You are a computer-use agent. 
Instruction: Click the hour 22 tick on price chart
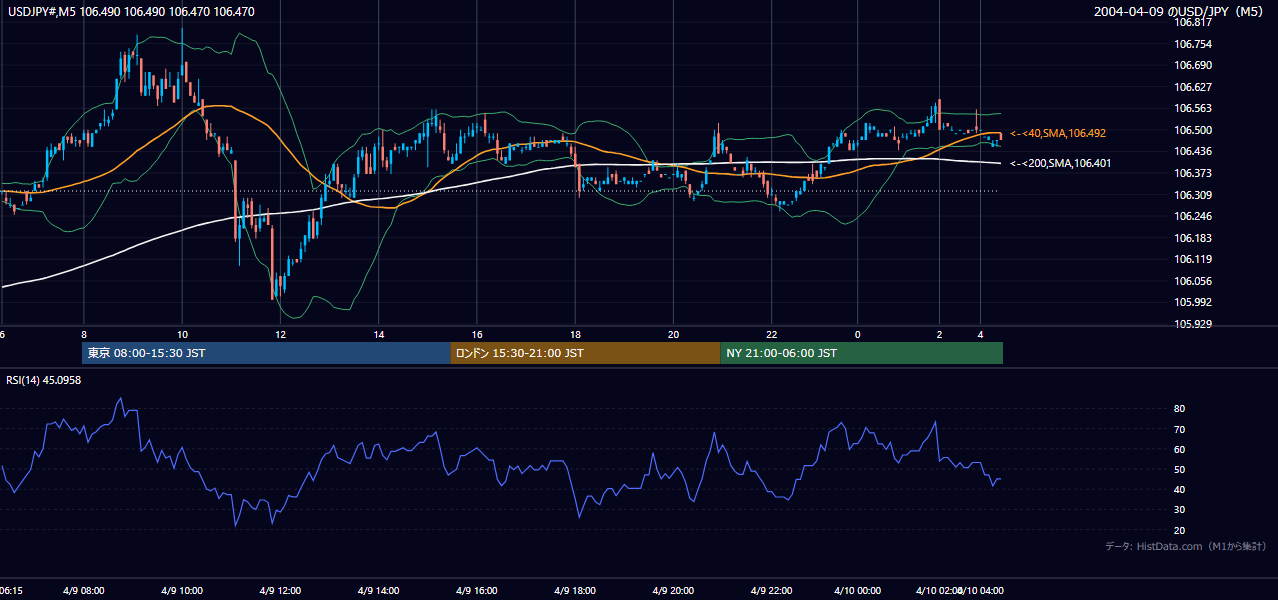[771, 335]
